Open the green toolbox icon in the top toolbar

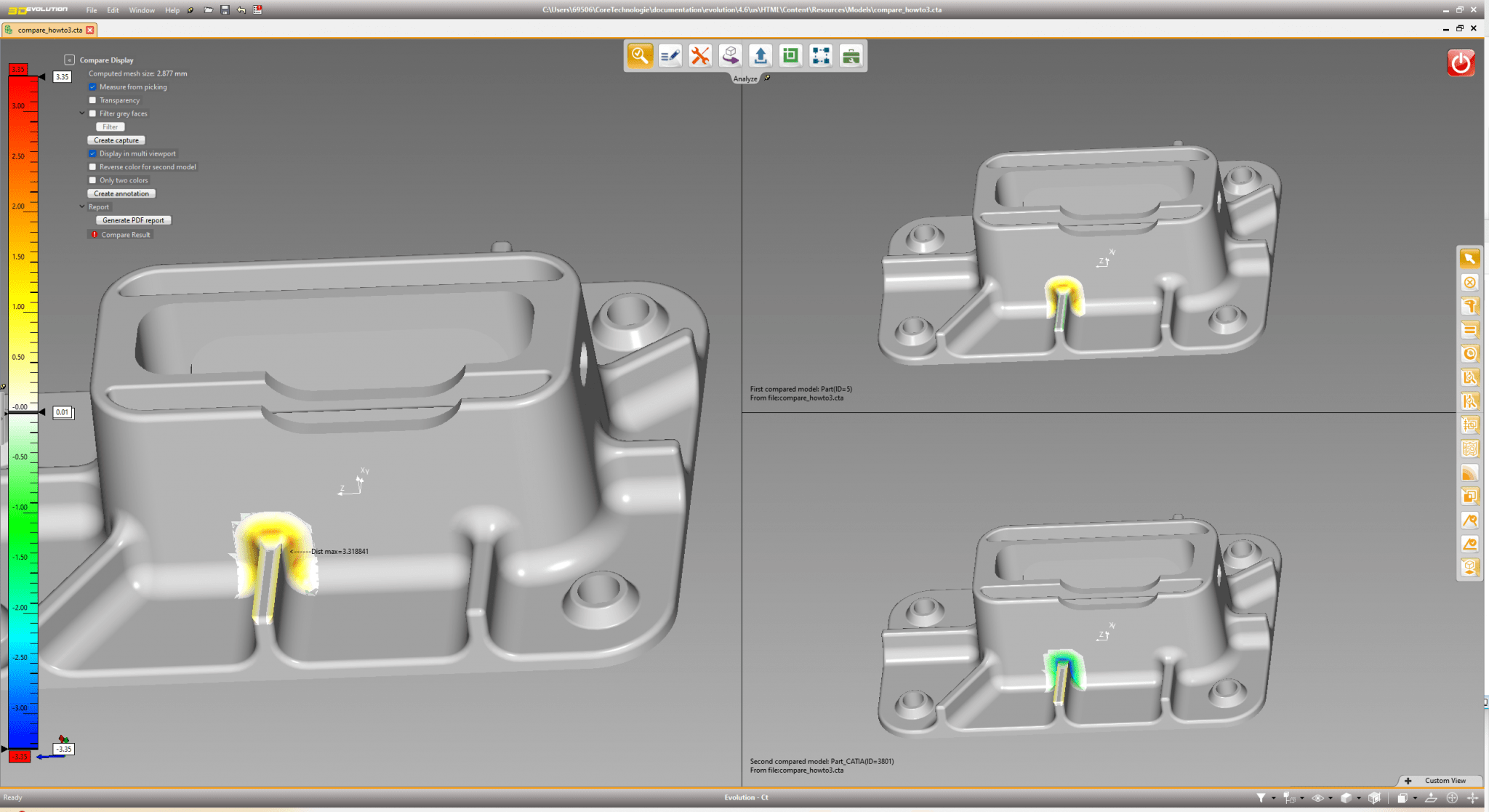[x=851, y=55]
